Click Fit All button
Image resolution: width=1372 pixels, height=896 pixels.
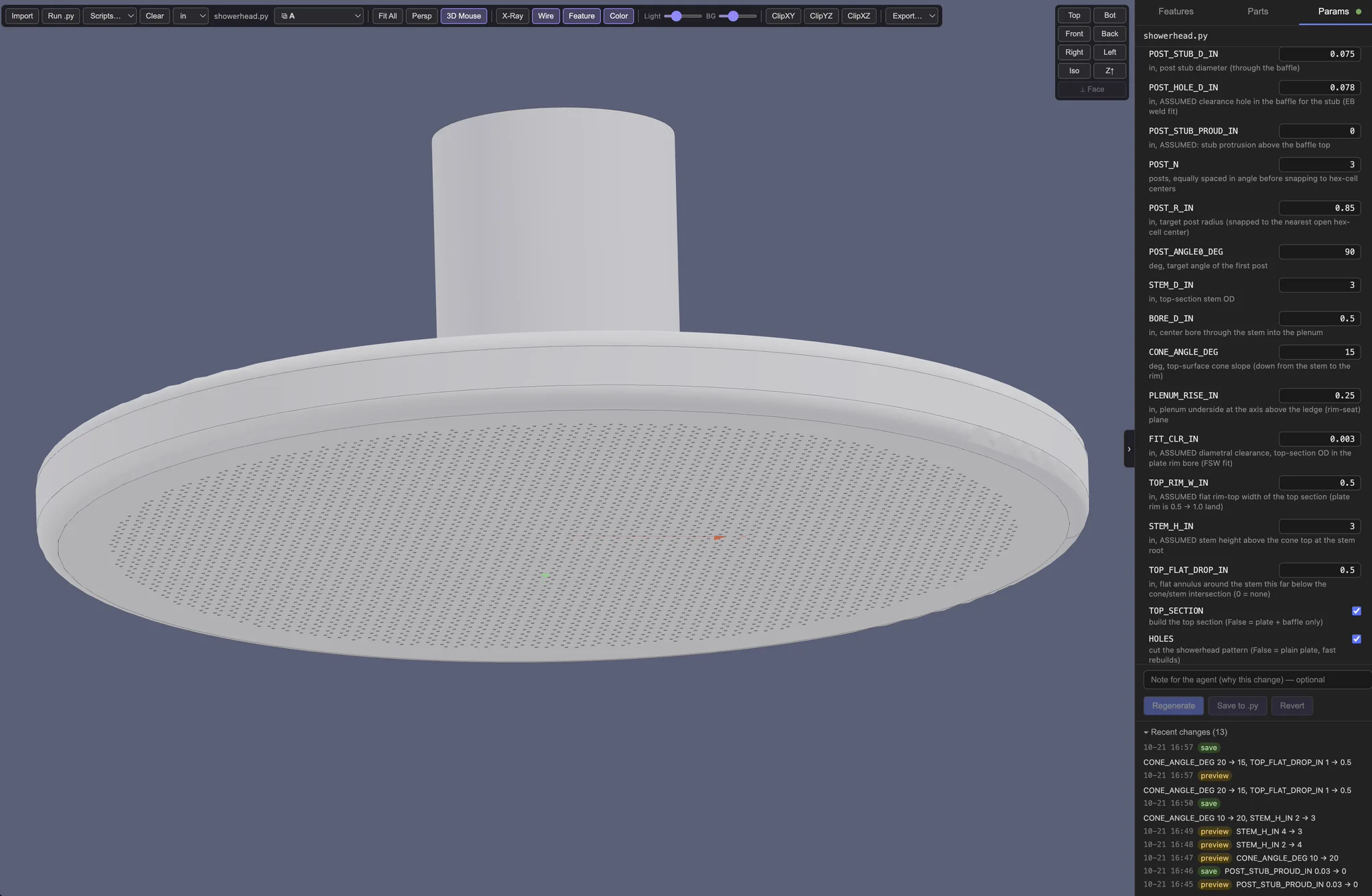click(x=388, y=16)
